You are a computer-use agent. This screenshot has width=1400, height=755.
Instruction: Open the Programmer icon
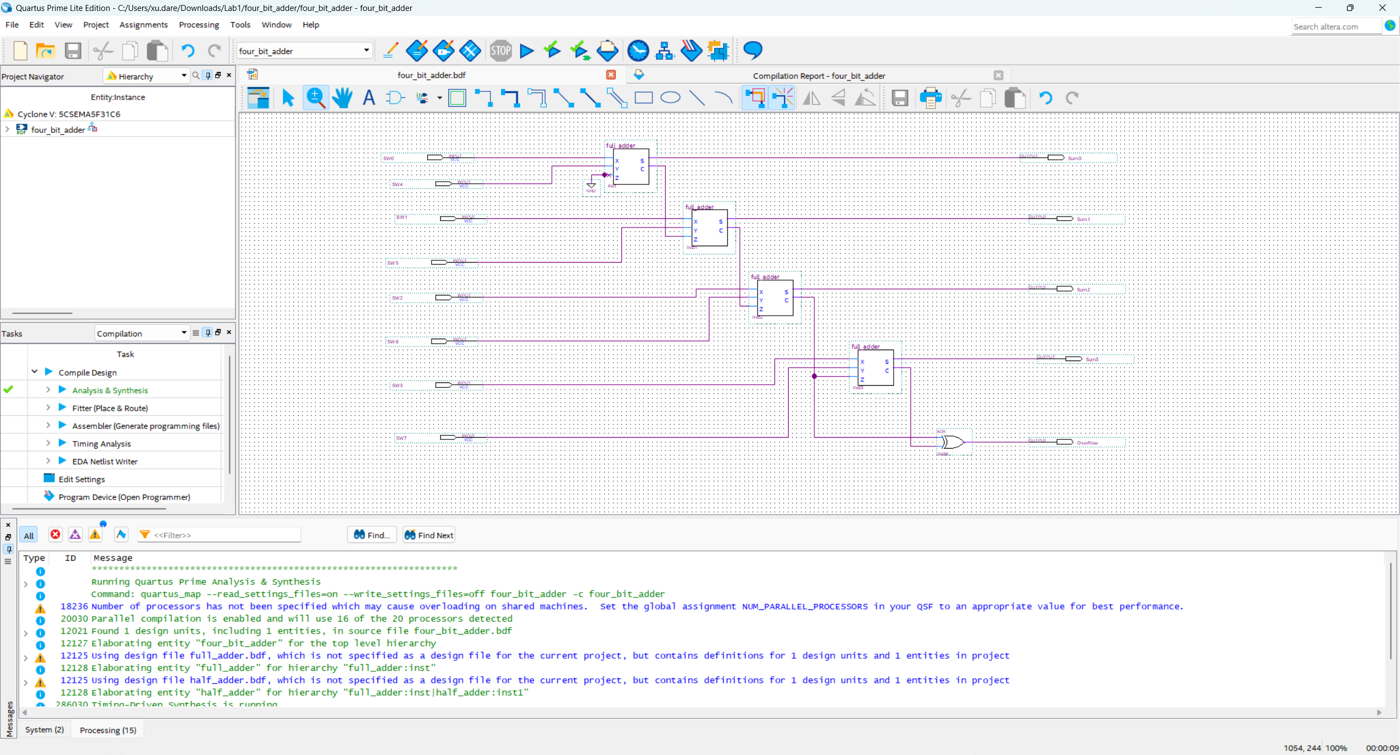[x=691, y=50]
